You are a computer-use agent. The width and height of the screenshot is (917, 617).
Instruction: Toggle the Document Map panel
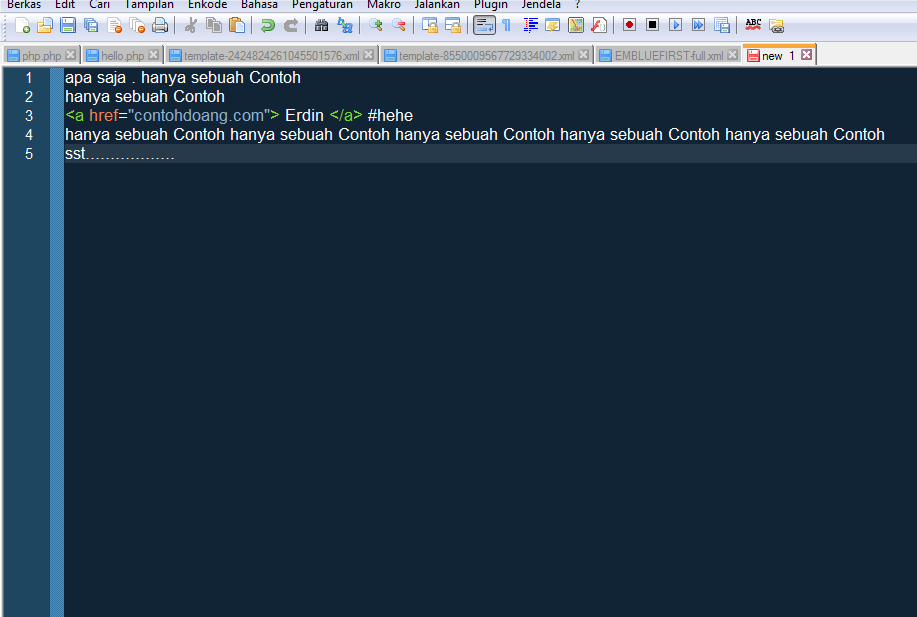(x=574, y=24)
